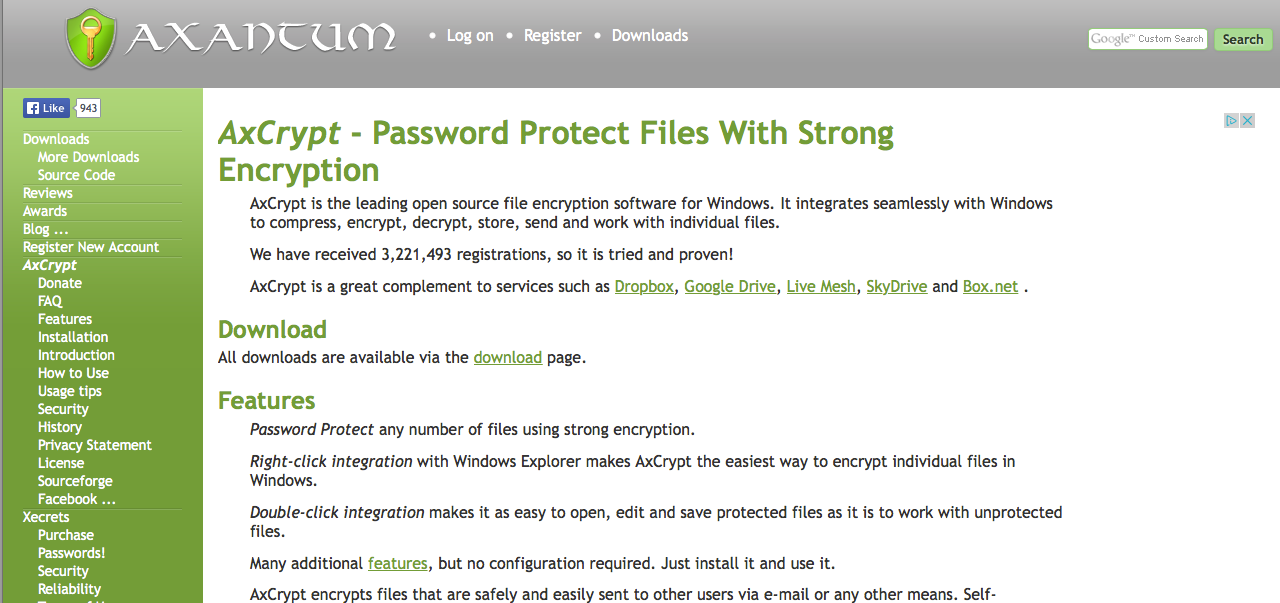1280x603 pixels.
Task: Click the green Search button
Action: [1243, 39]
